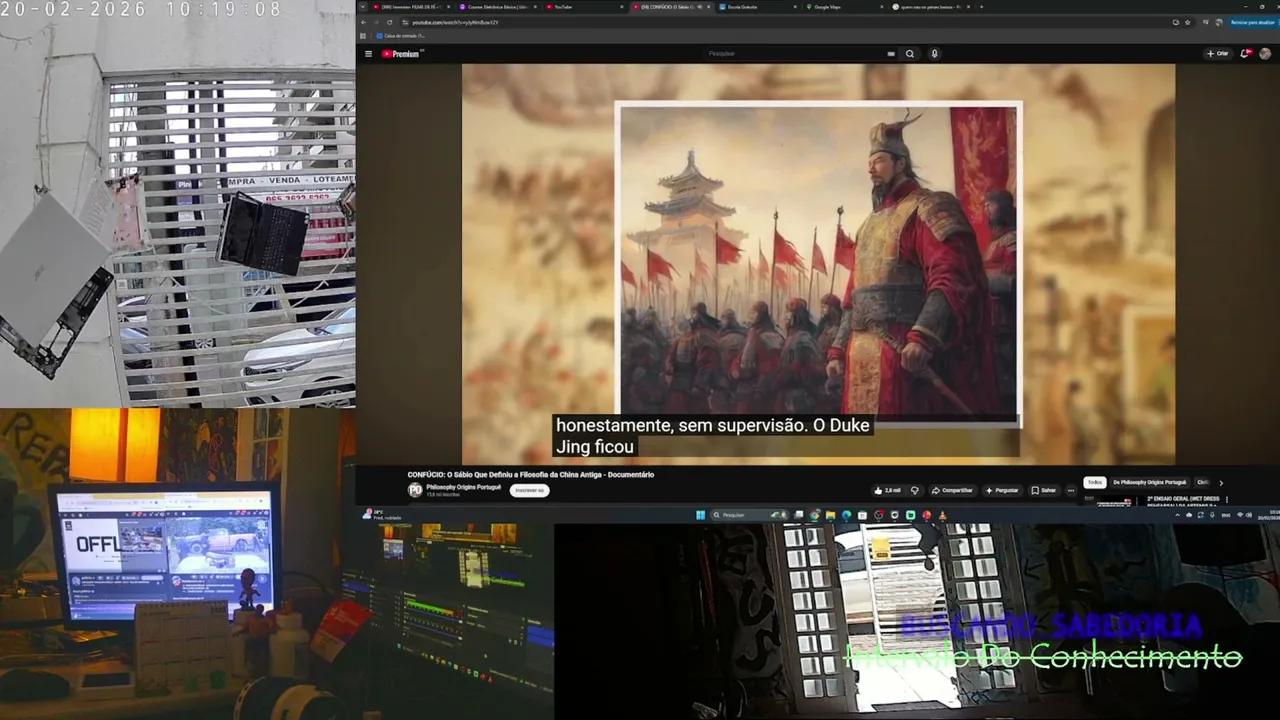Click the YouTube search magnifier button
Screen dimensions: 1280x720
[910, 54]
